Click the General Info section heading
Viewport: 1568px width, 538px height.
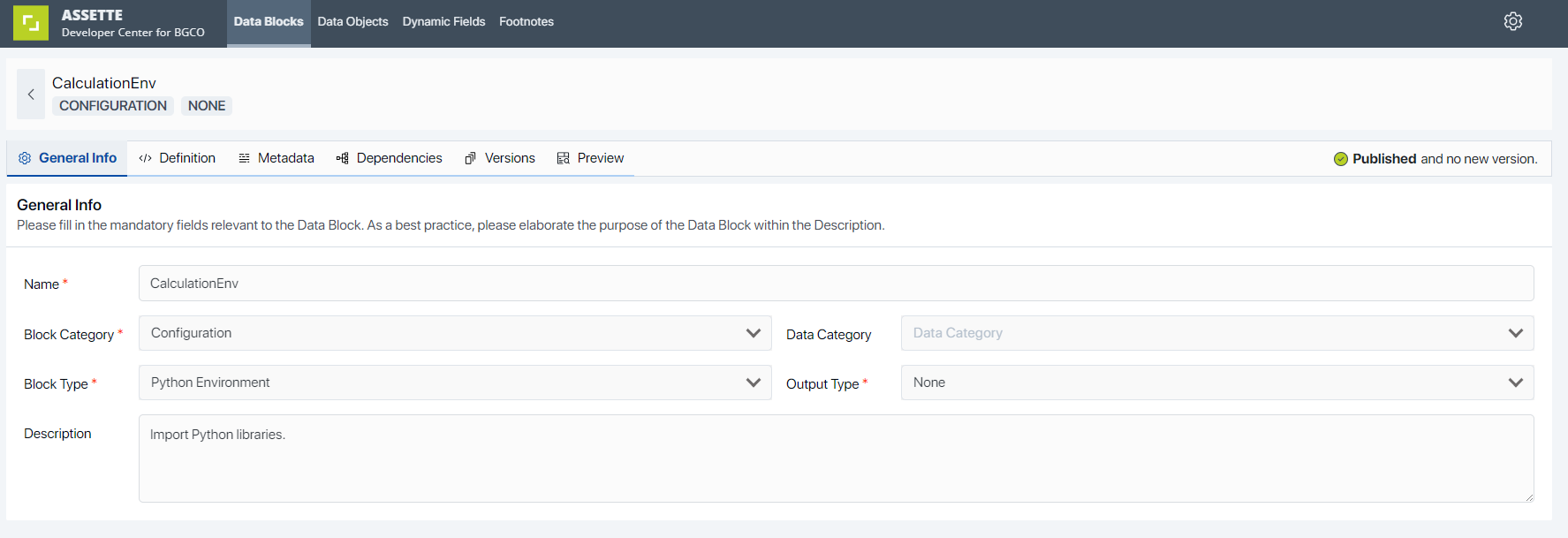[59, 205]
